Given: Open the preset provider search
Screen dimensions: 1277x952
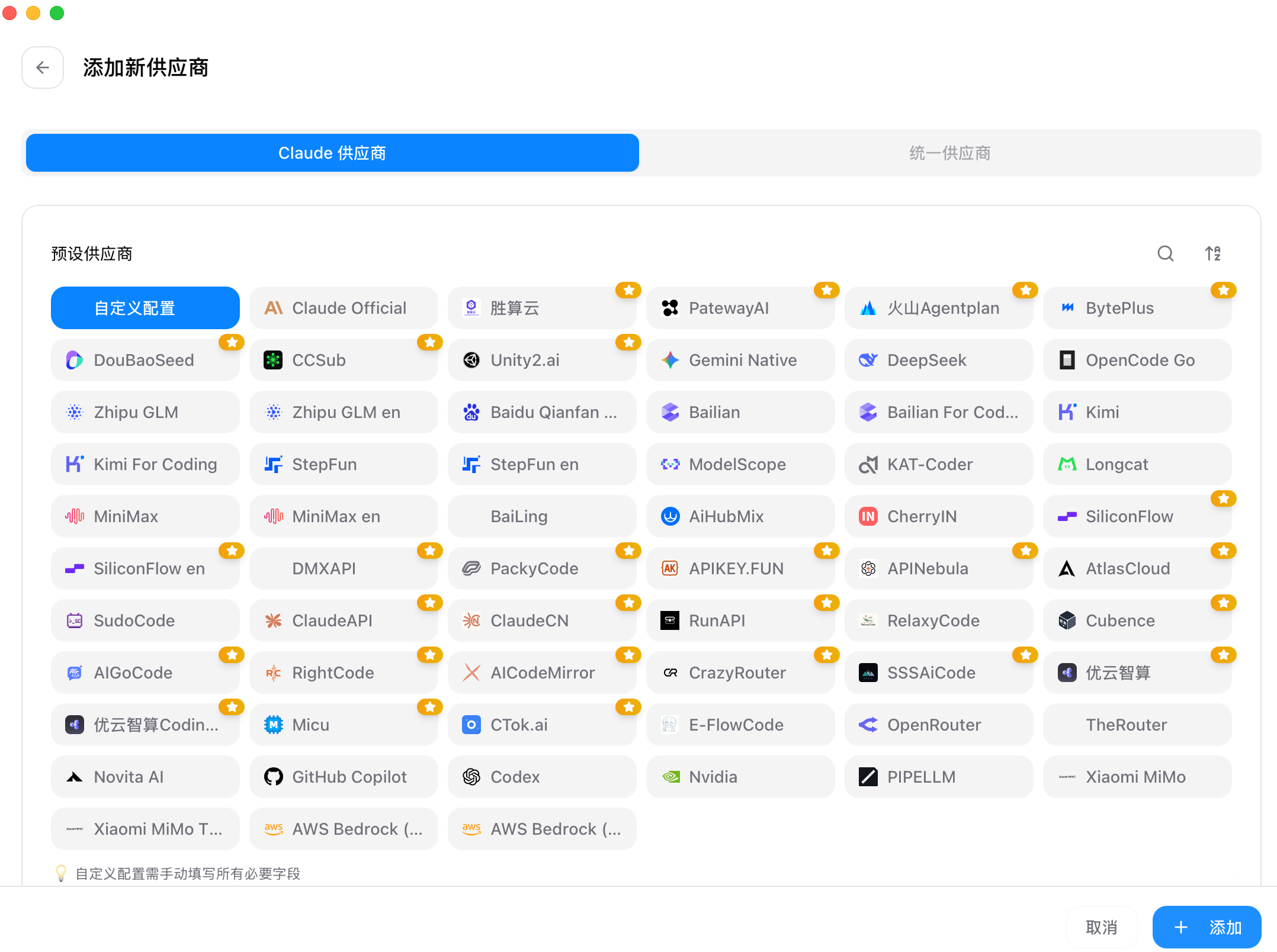Looking at the screenshot, I should coord(1165,253).
